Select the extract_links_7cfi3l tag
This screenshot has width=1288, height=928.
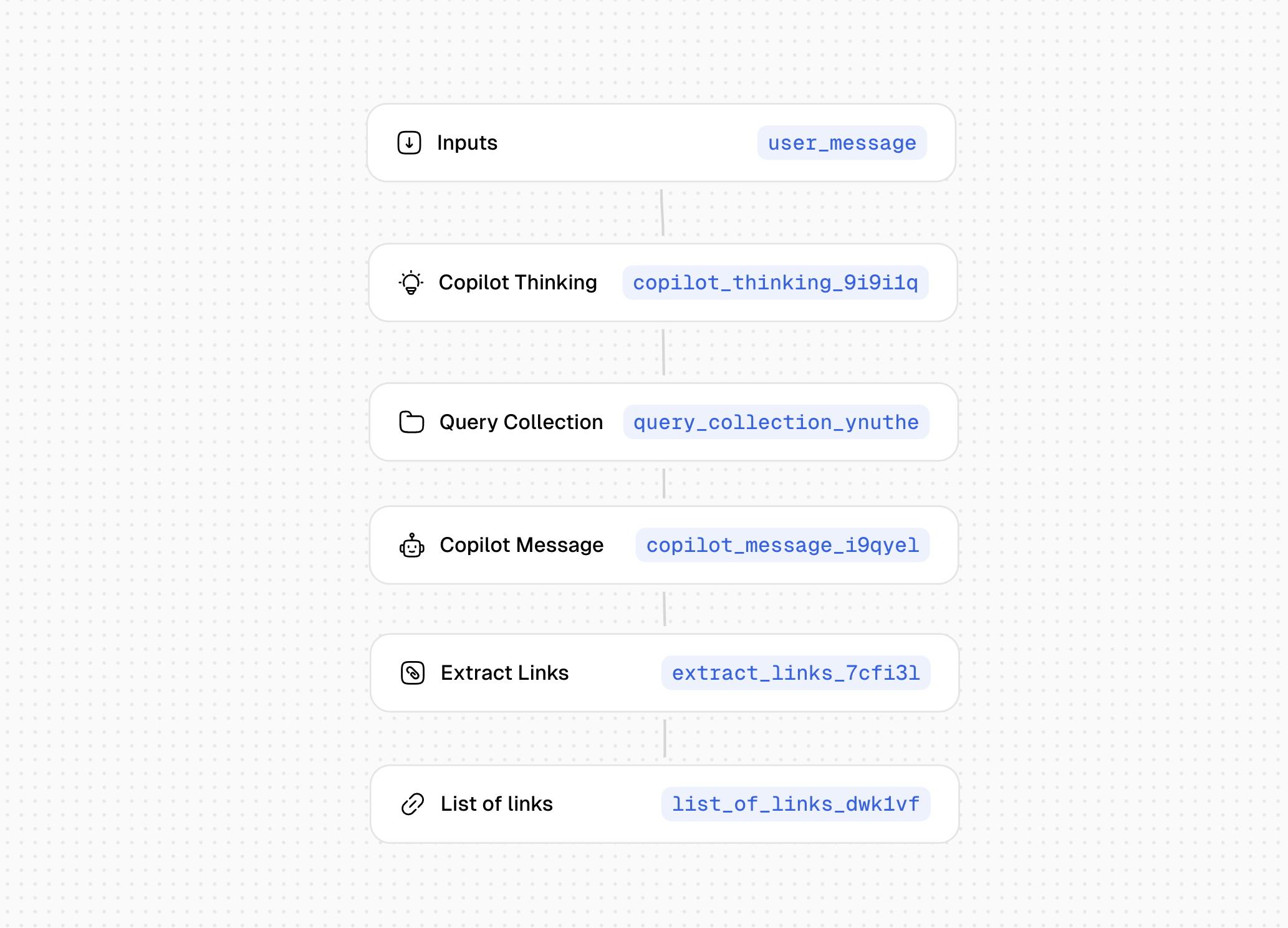coord(795,673)
